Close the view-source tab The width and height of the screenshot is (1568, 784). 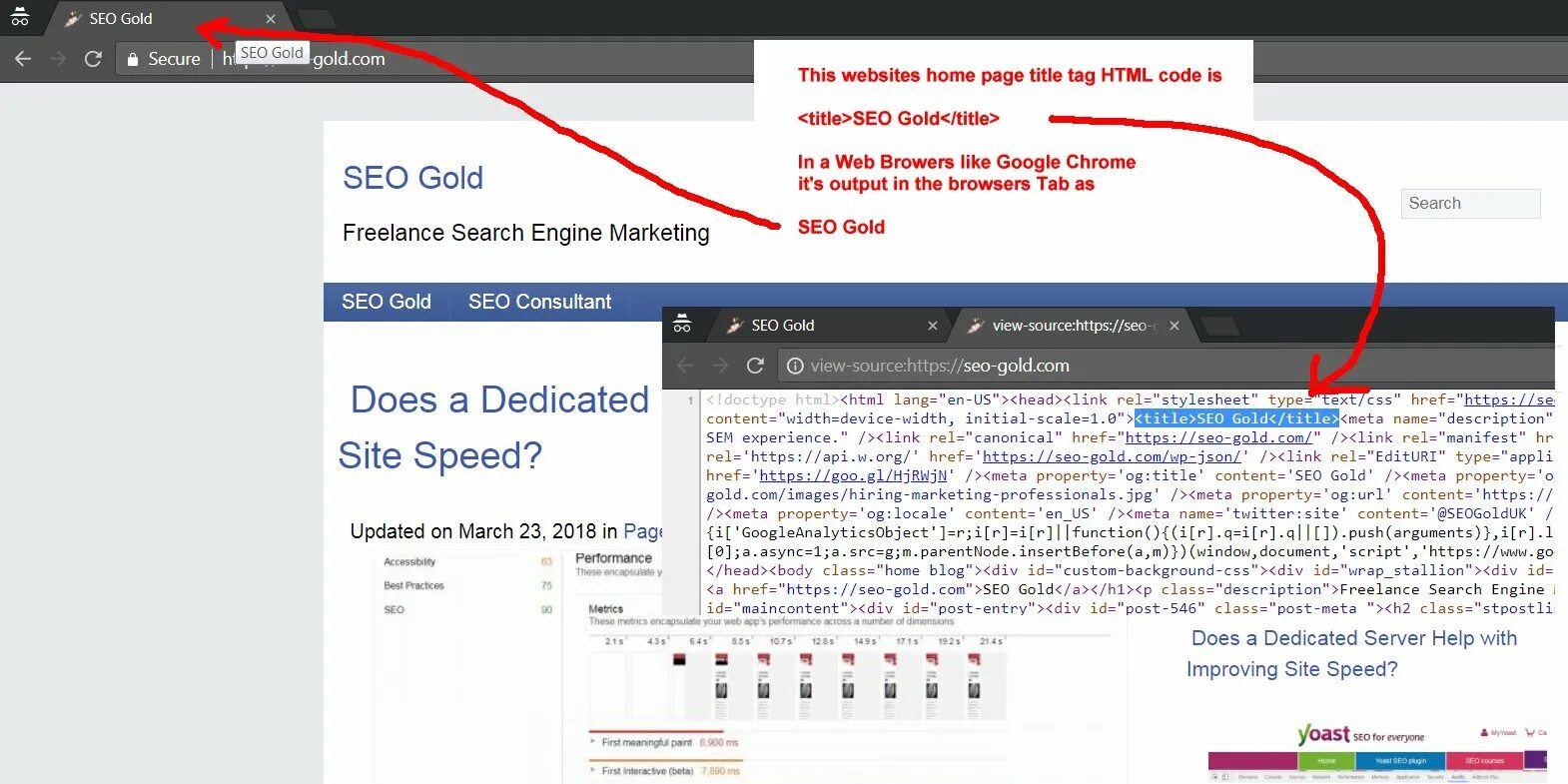[1175, 326]
